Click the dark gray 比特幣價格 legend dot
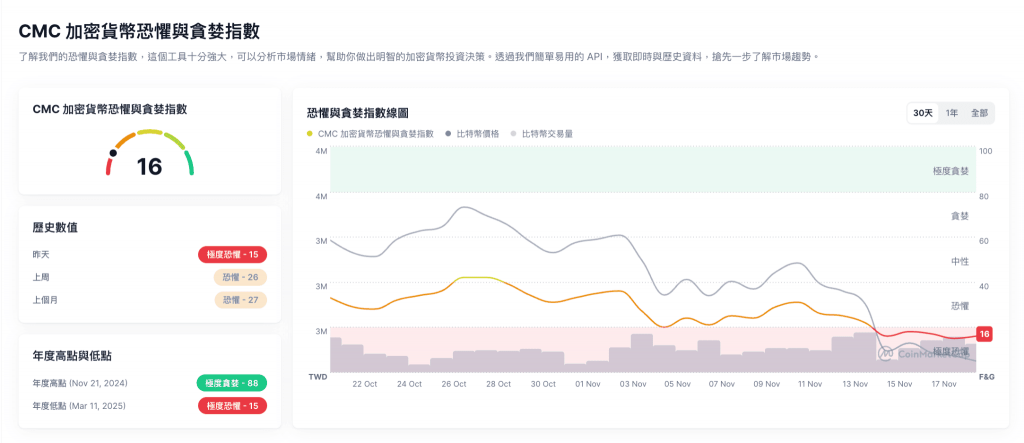 448,133
